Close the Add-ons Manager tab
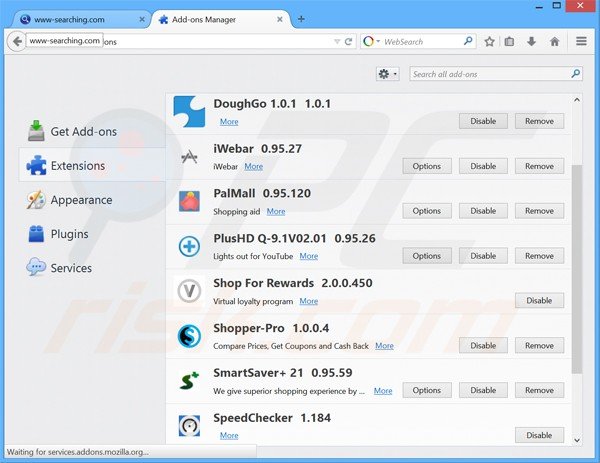The image size is (600, 463). 280,19
